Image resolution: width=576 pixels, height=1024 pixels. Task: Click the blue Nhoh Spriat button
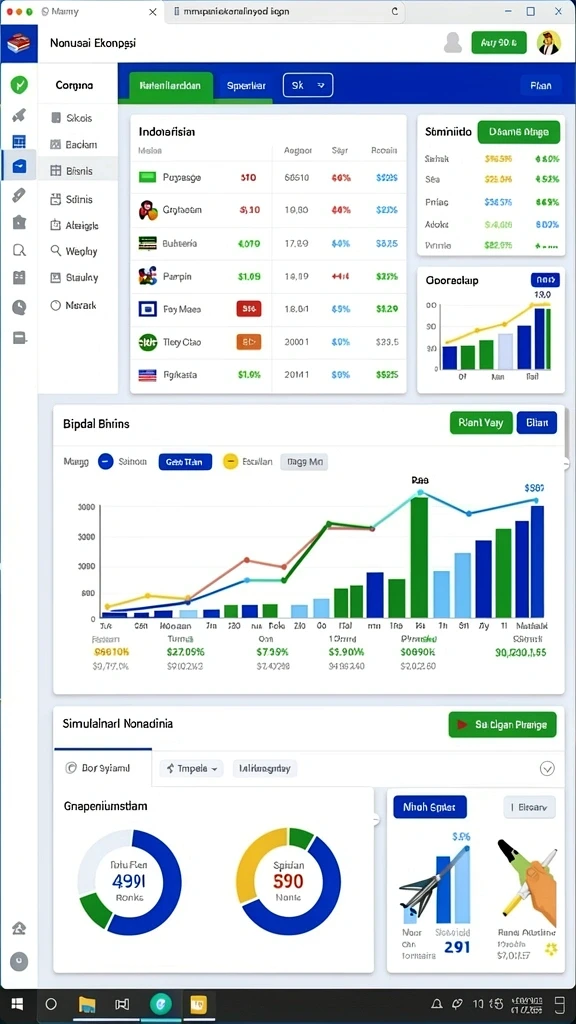(x=430, y=807)
